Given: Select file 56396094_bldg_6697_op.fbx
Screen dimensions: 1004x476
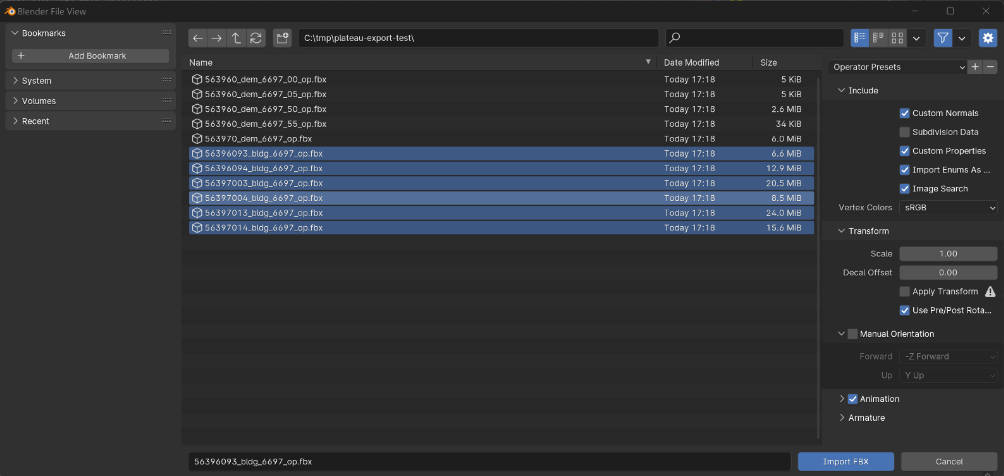Looking at the screenshot, I should (x=501, y=168).
